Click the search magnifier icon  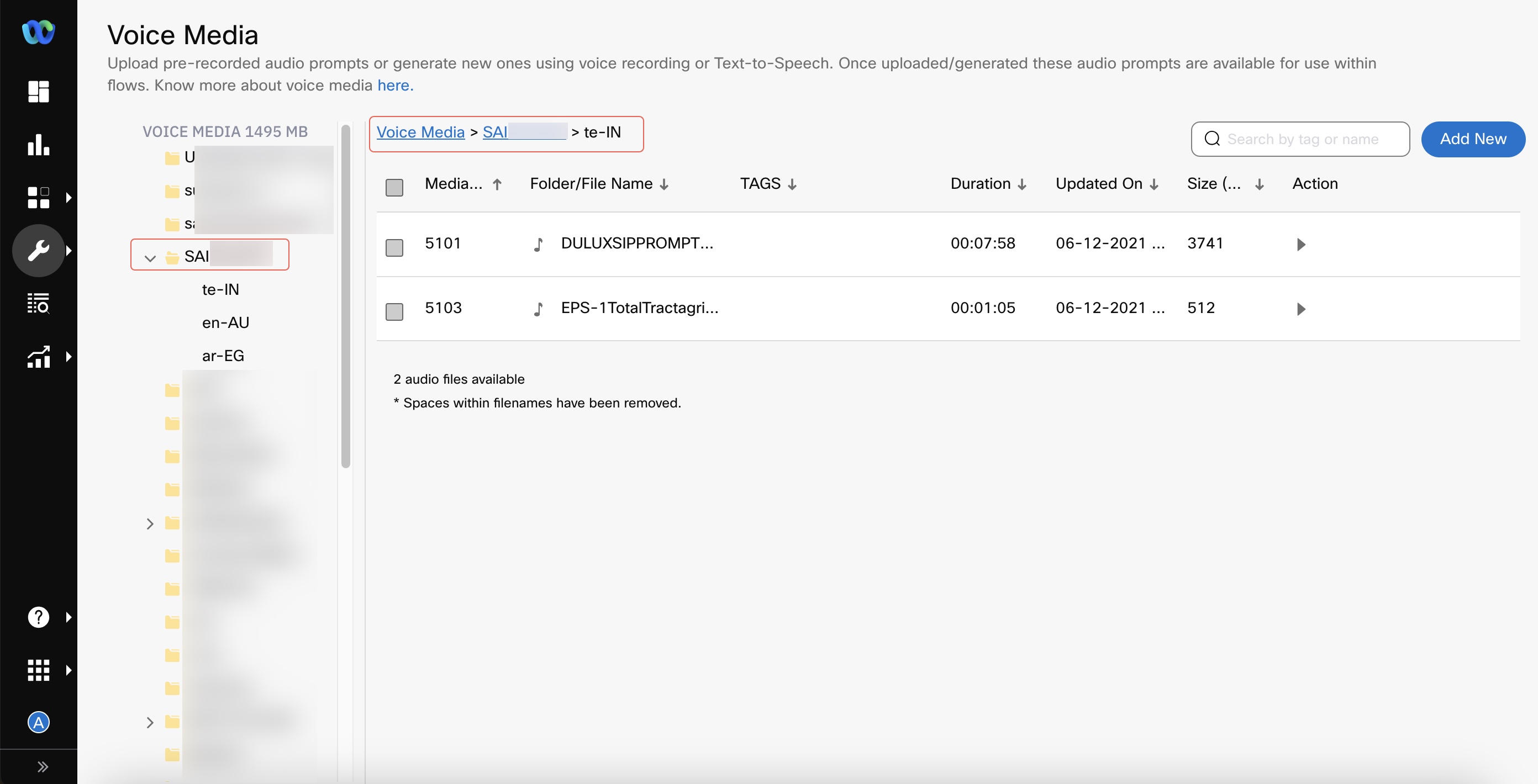pyautogui.click(x=1212, y=139)
